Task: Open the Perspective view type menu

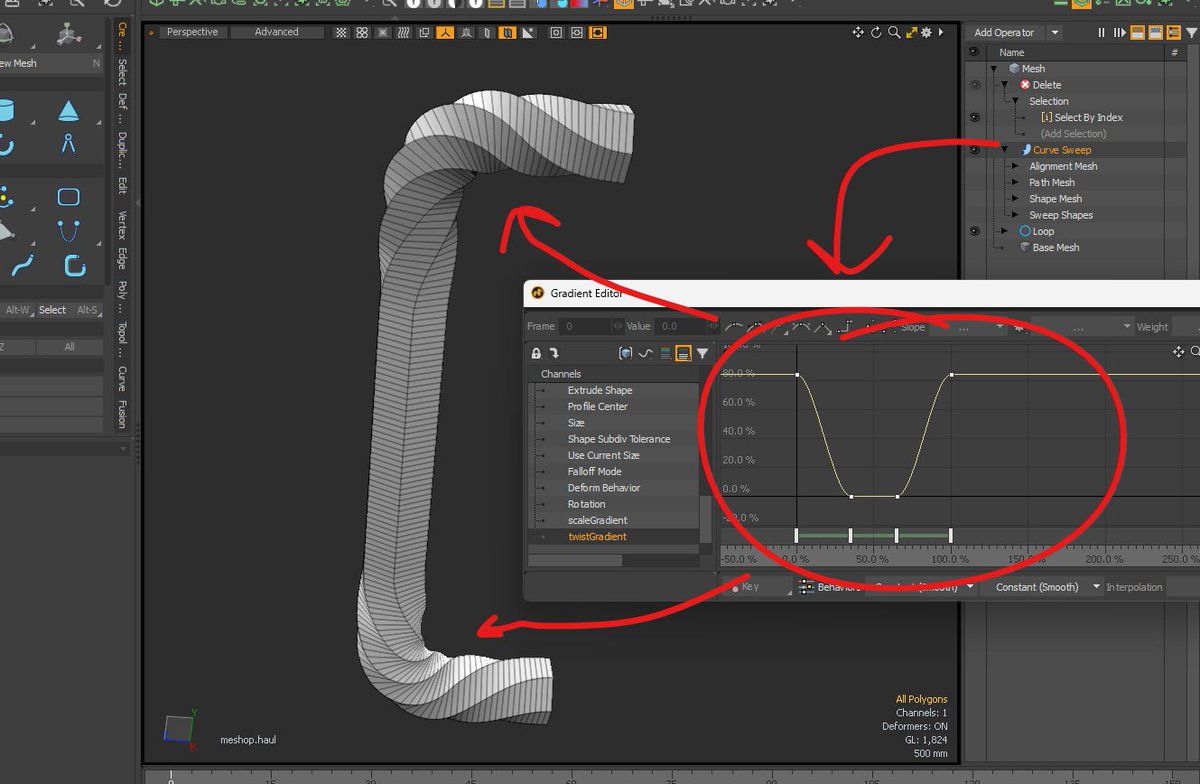Action: pyautogui.click(x=192, y=32)
